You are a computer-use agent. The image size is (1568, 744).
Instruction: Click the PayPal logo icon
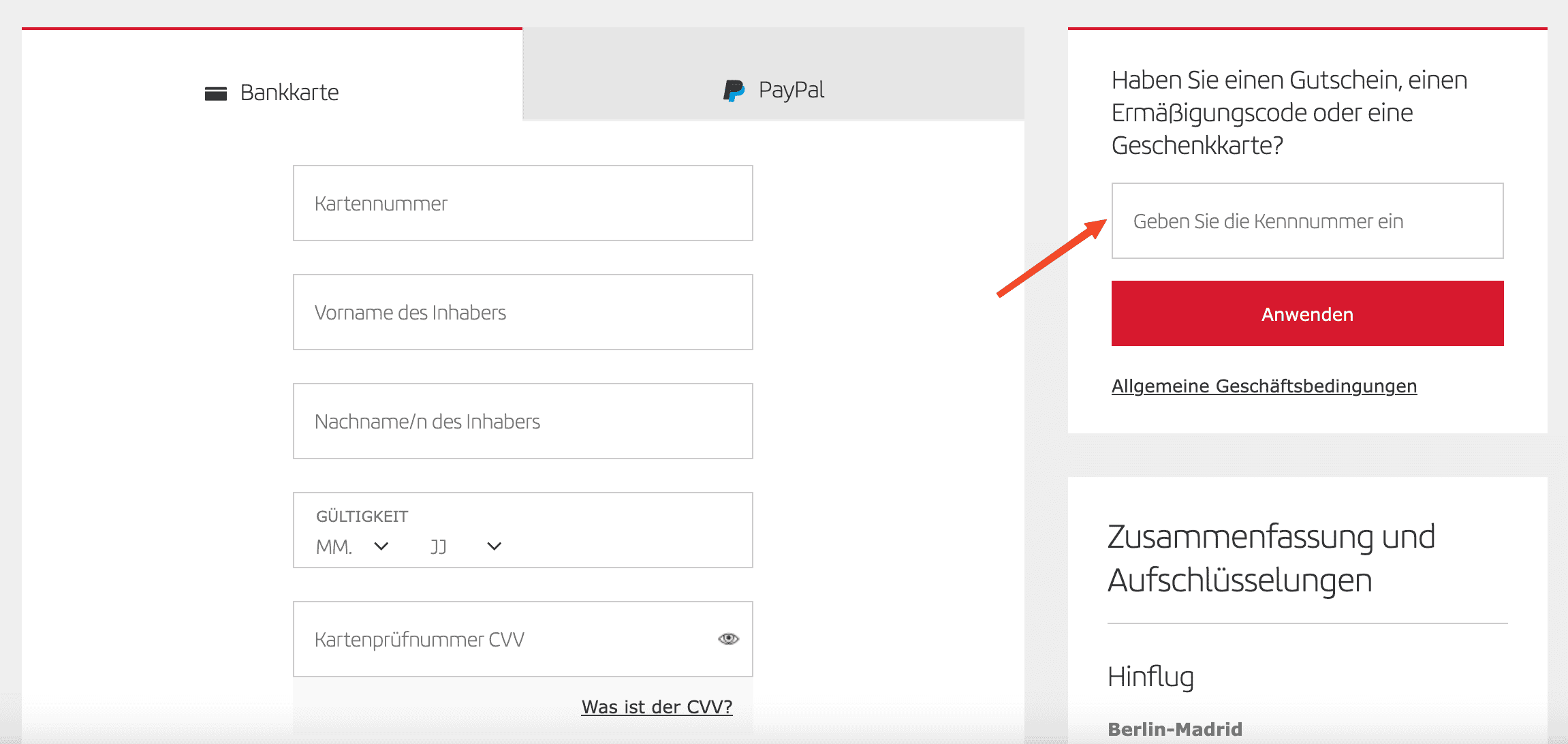click(x=734, y=90)
